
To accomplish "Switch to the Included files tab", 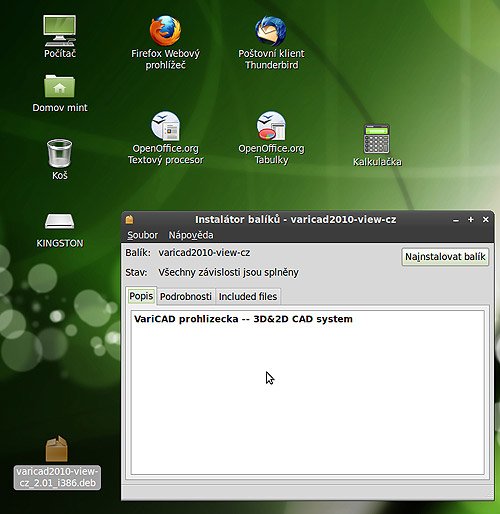I will point(248,296).
